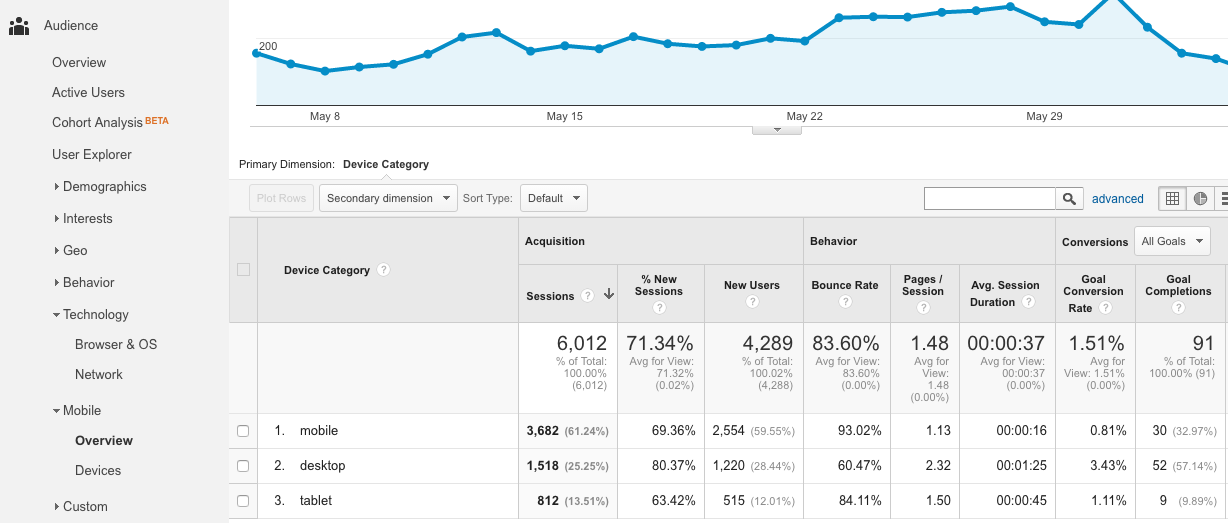Click the search magnifier icon button

coord(1070,199)
